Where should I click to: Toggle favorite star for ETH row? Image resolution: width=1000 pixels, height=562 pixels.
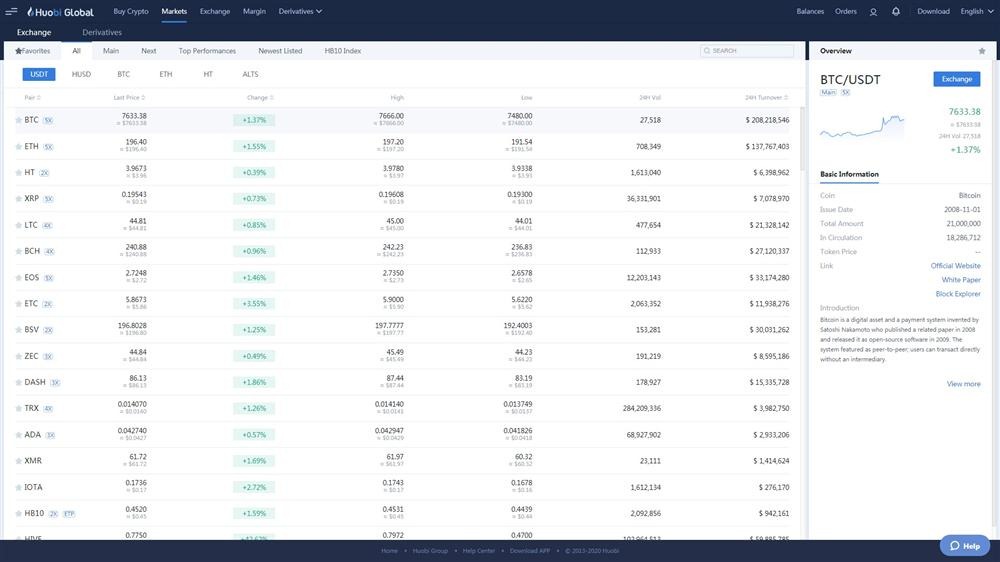[x=18, y=147]
